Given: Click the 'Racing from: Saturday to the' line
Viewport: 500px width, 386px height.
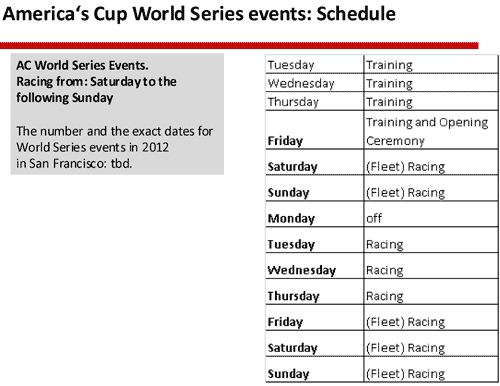Looking at the screenshot, I should (x=96, y=82).
